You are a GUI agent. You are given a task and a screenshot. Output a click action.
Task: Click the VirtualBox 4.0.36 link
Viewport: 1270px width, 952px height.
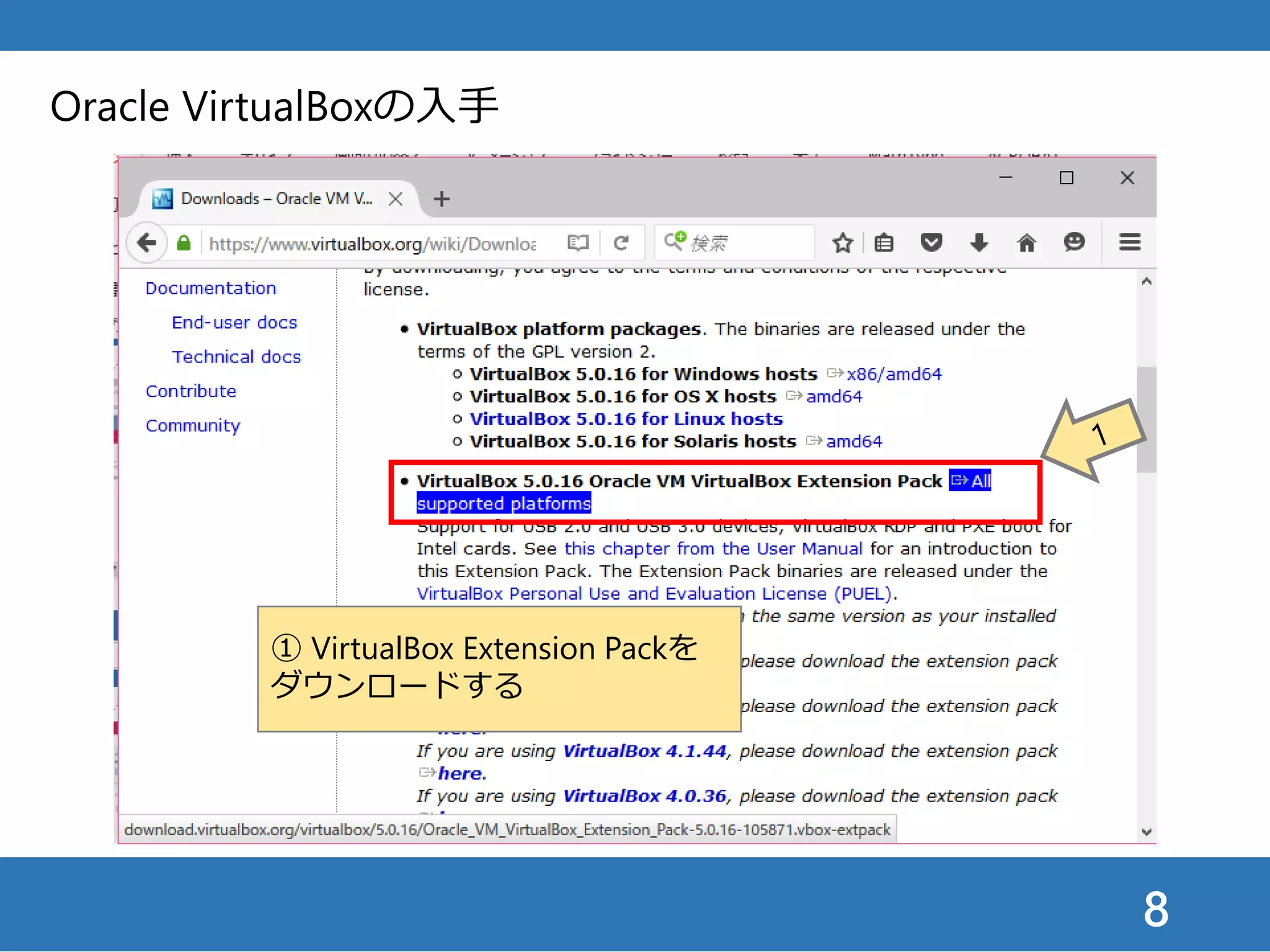click(644, 796)
